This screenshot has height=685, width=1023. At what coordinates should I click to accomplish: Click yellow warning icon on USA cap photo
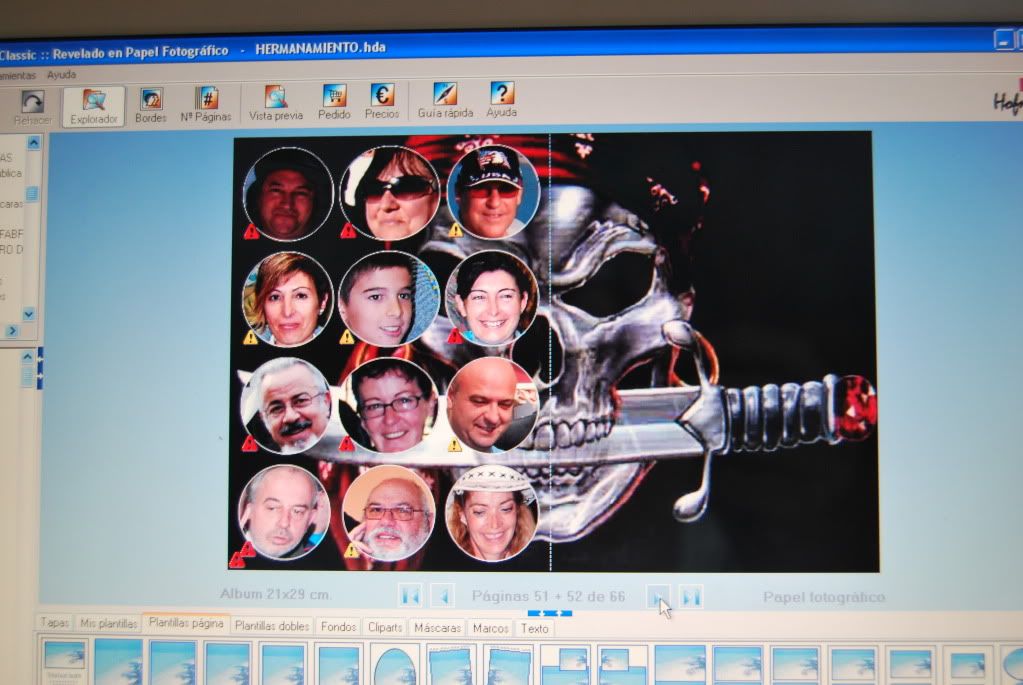[455, 230]
